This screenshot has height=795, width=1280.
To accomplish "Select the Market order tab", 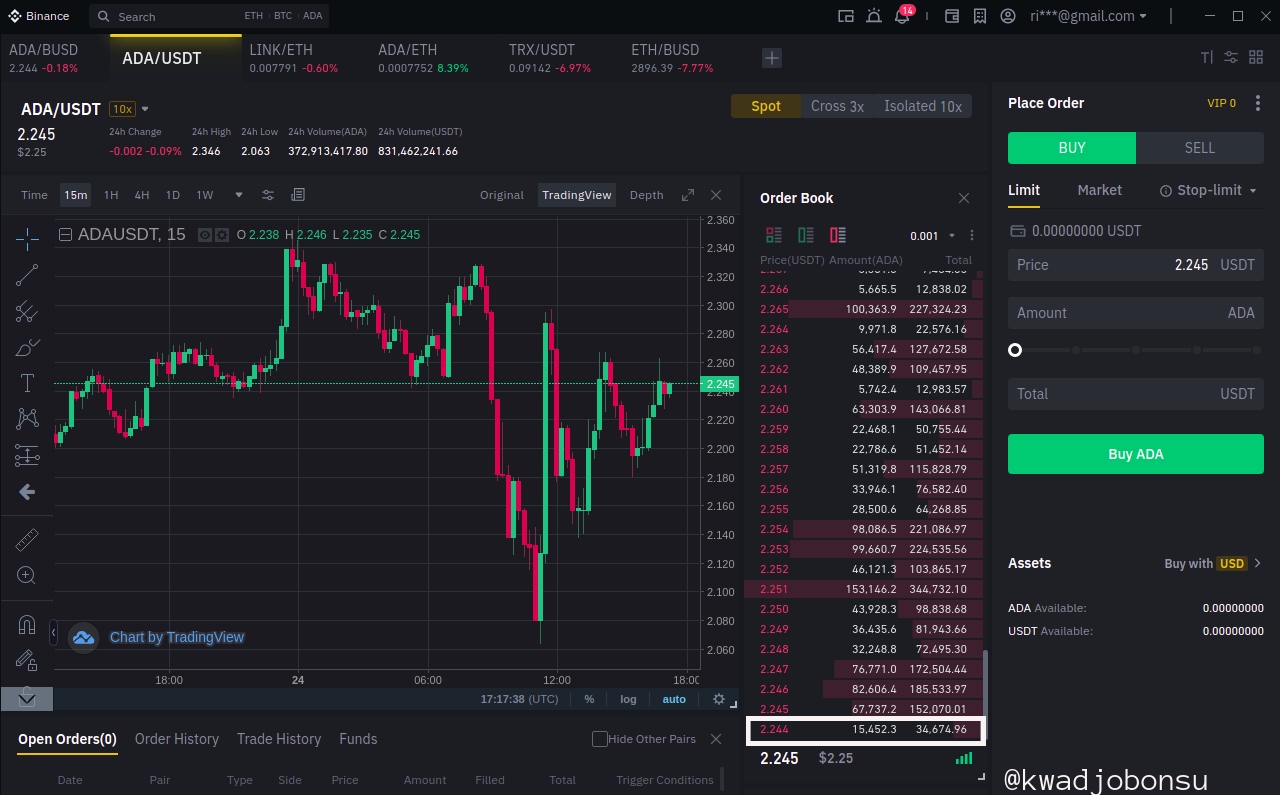I will pyautogui.click(x=1099, y=190).
